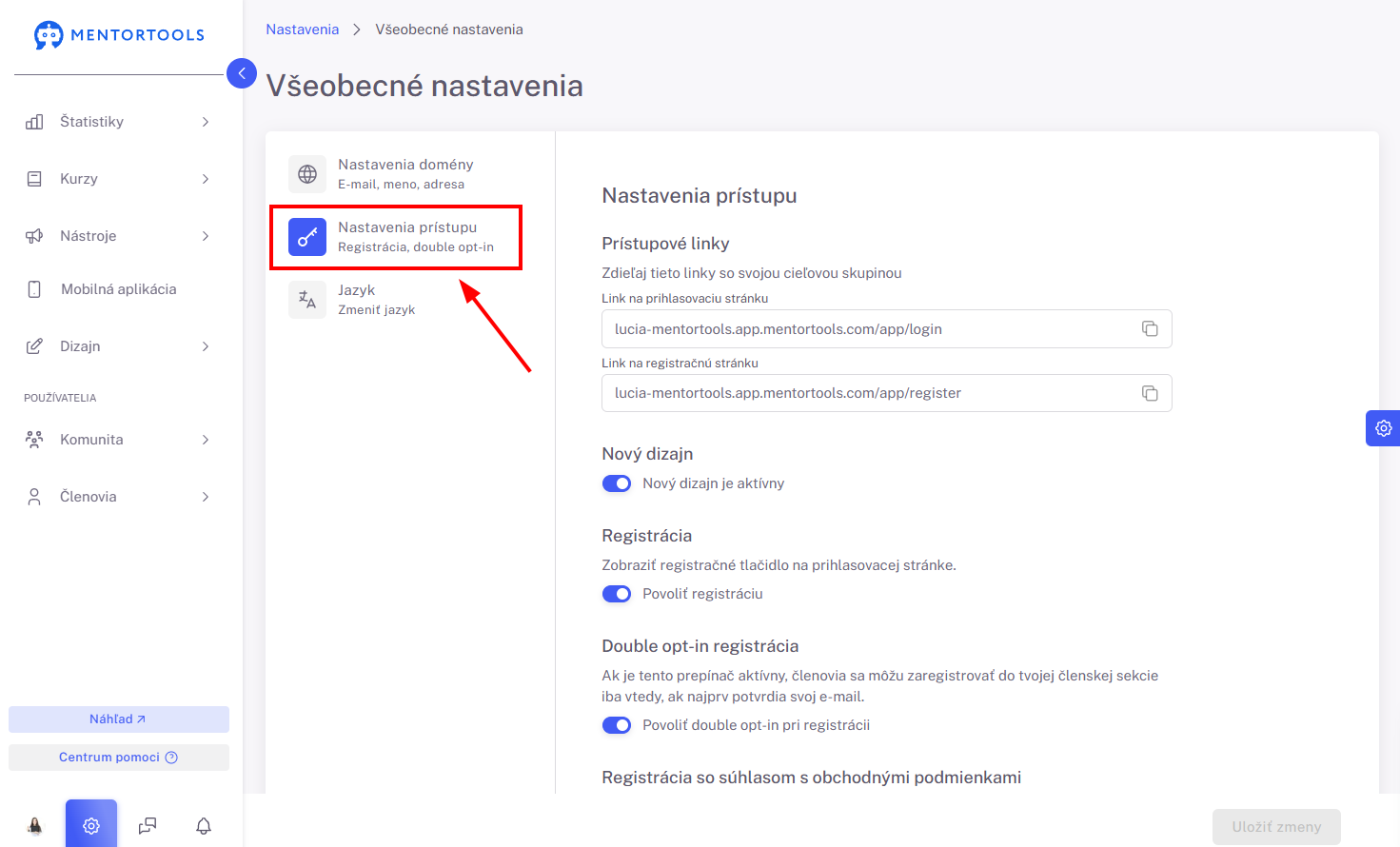
Task: Follow the Nastavenia breadcrumb link
Action: point(302,30)
